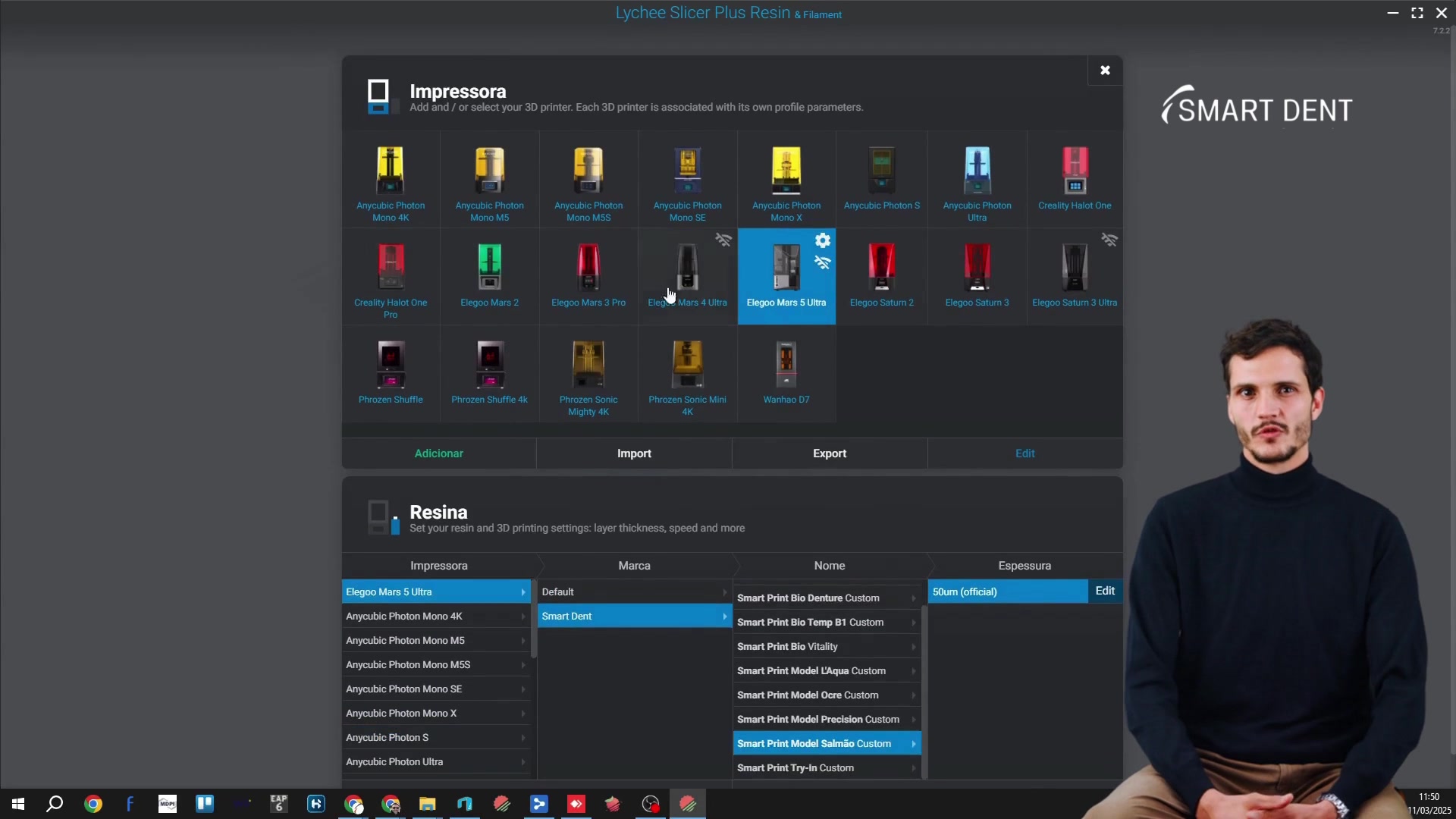Image resolution: width=1456 pixels, height=819 pixels.
Task: Choose the Phrozen Sonic Mighty 4K printer
Action: coord(588,374)
